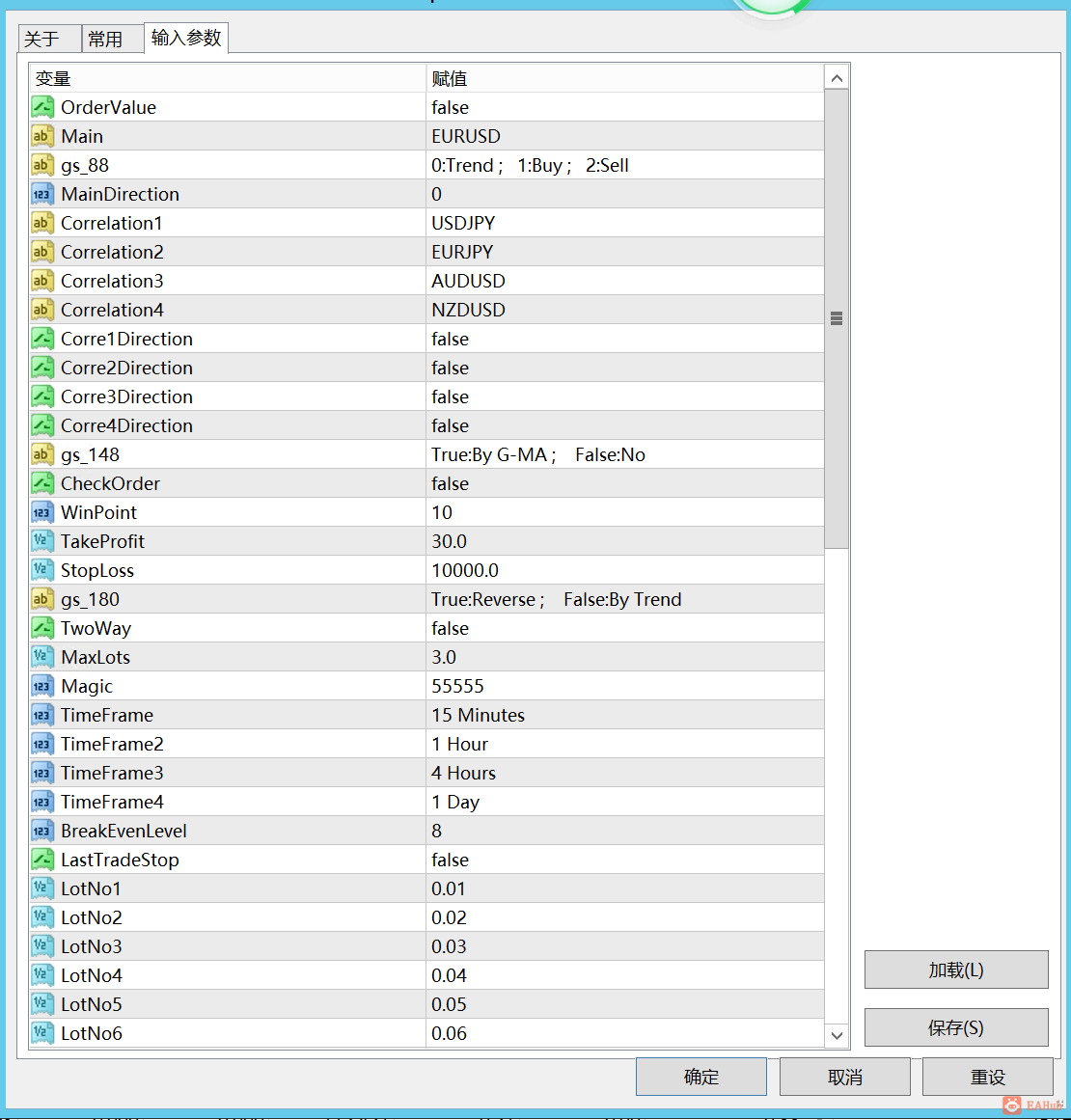This screenshot has width=1071, height=1120.
Task: Switch to the 常用 tab
Action: coord(113,39)
